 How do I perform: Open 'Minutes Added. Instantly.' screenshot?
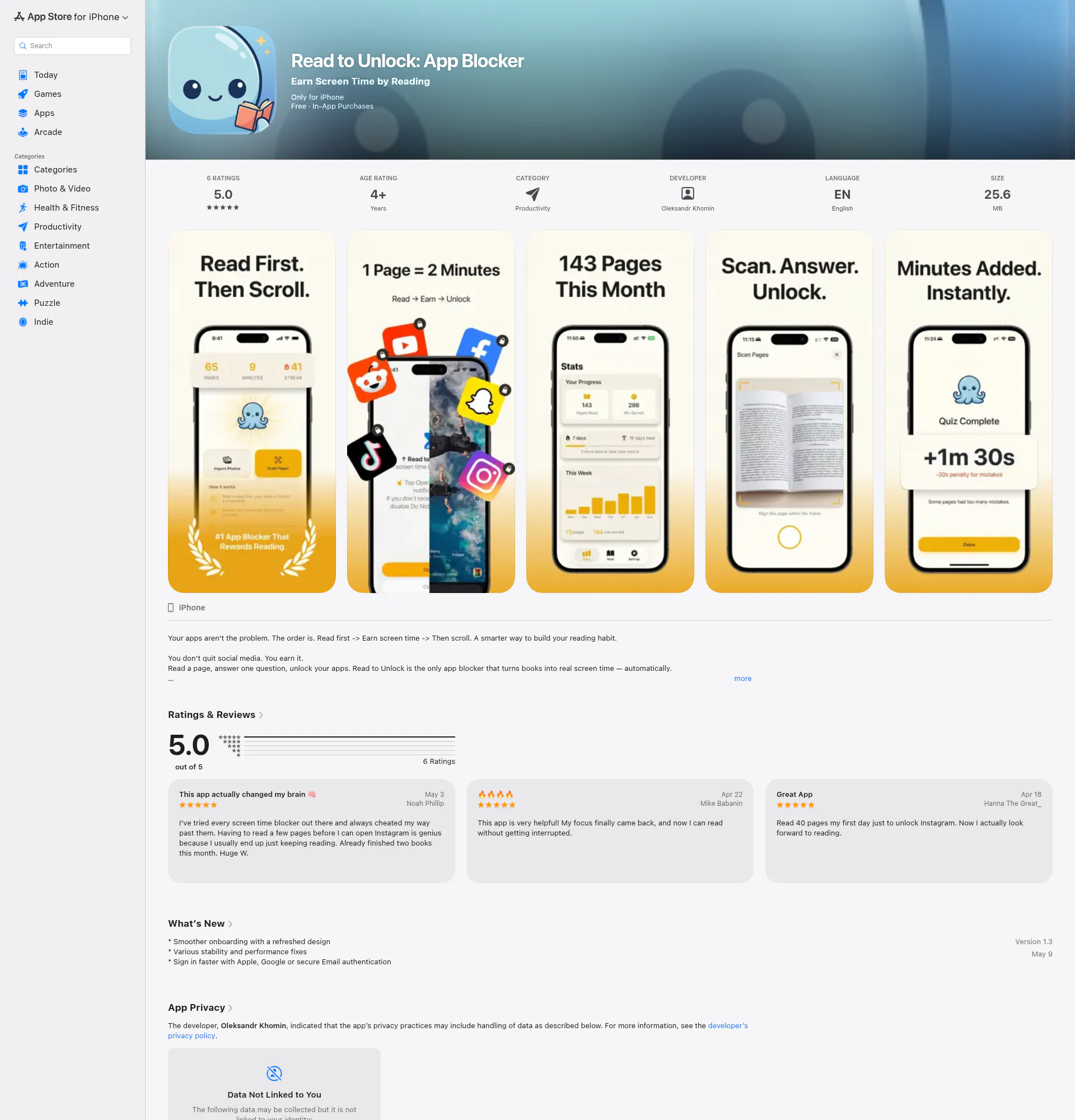(x=969, y=412)
